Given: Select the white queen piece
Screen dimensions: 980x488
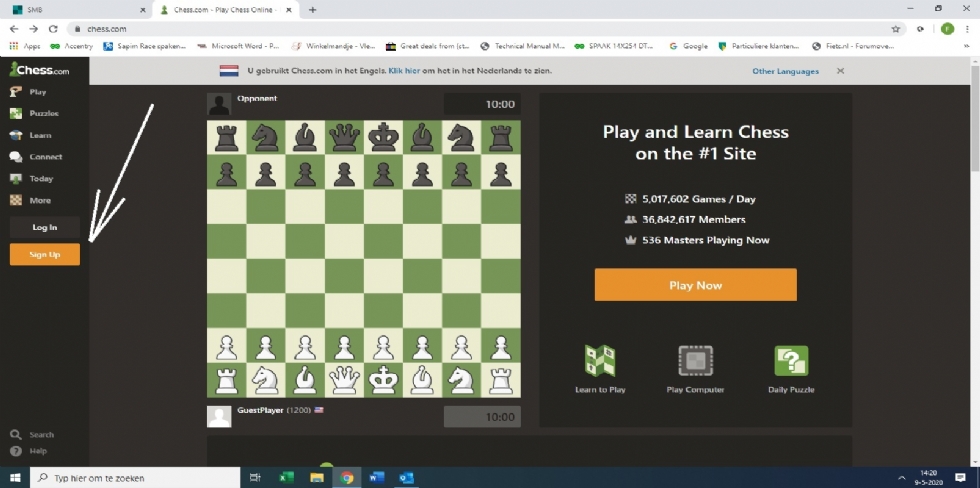Looking at the screenshot, I should point(344,379).
